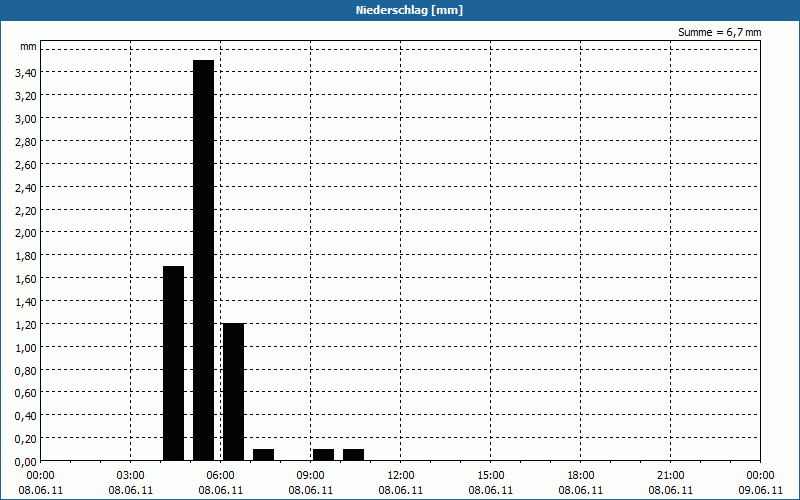Click the 3,20 y-axis label
This screenshot has height=500, width=800.
[x=26, y=96]
